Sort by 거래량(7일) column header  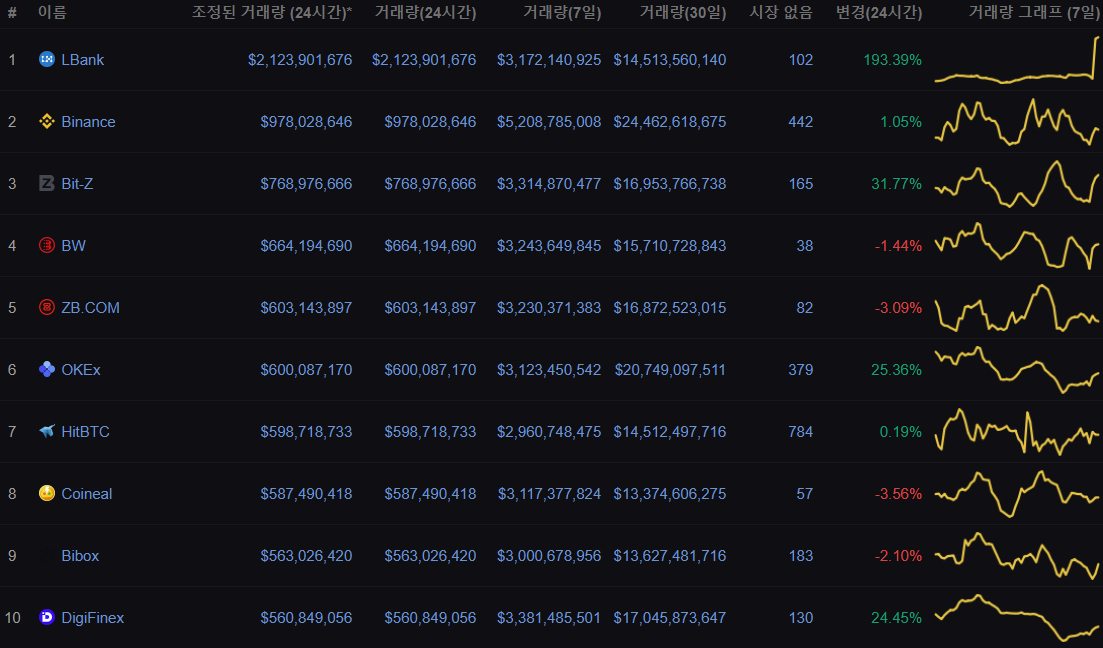tap(562, 13)
